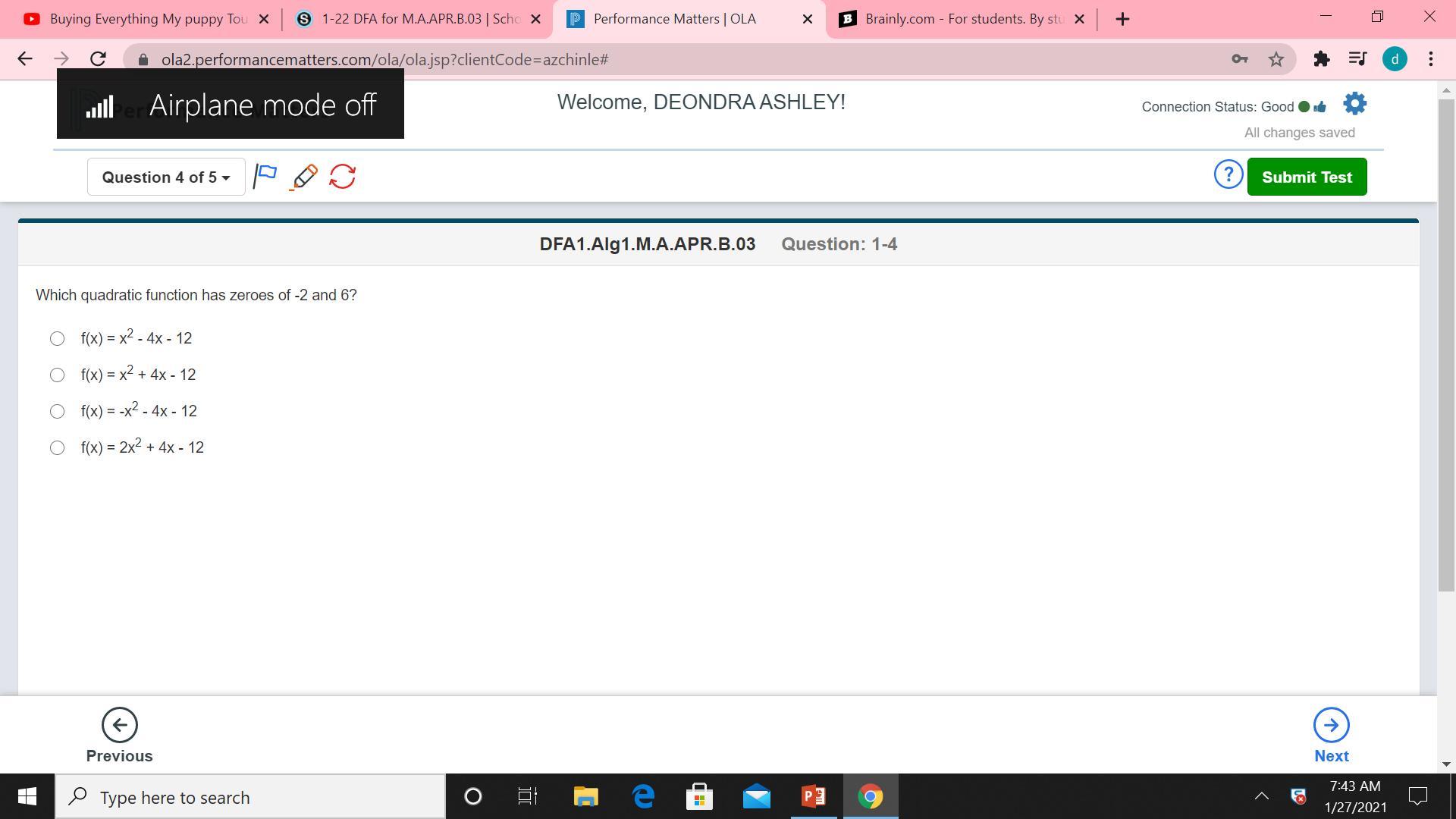Flag this question with the flag icon

[265, 176]
